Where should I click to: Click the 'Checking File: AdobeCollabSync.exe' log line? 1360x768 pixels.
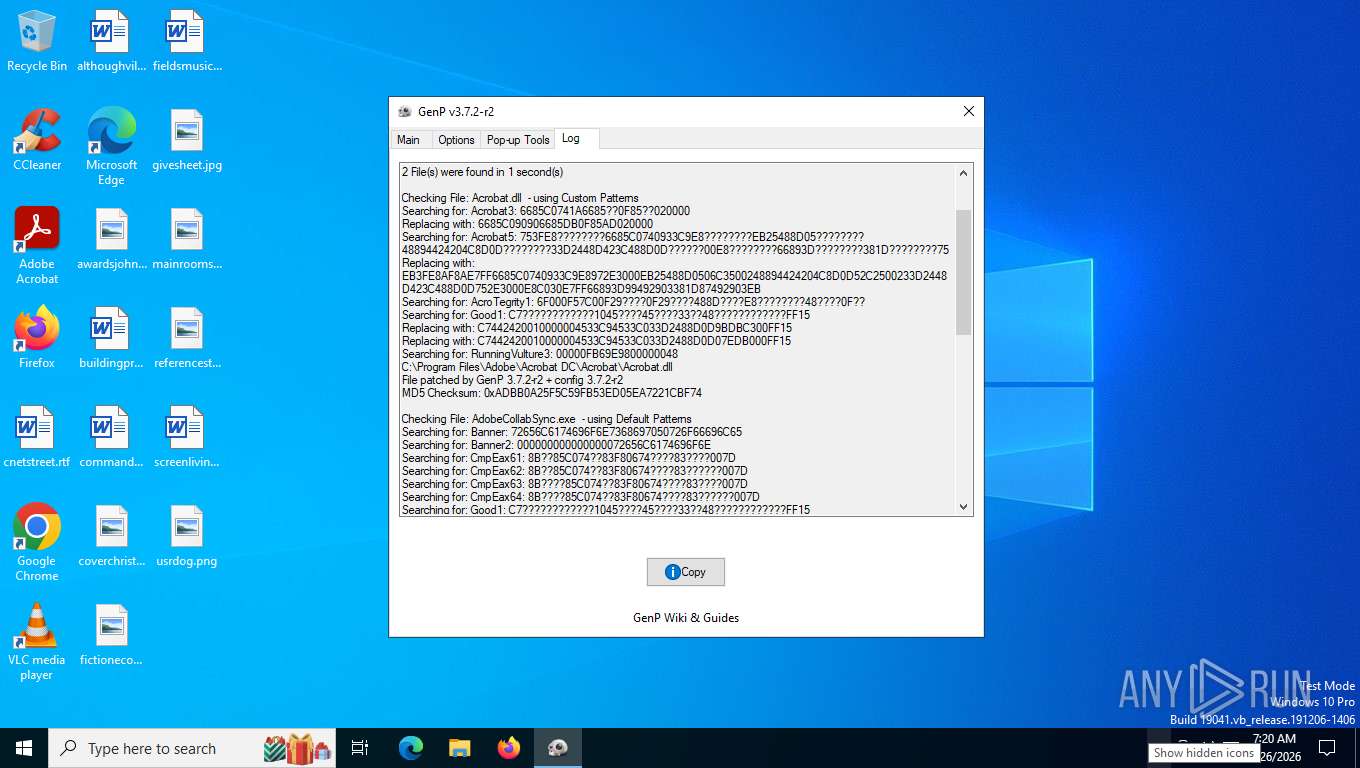pyautogui.click(x=547, y=419)
